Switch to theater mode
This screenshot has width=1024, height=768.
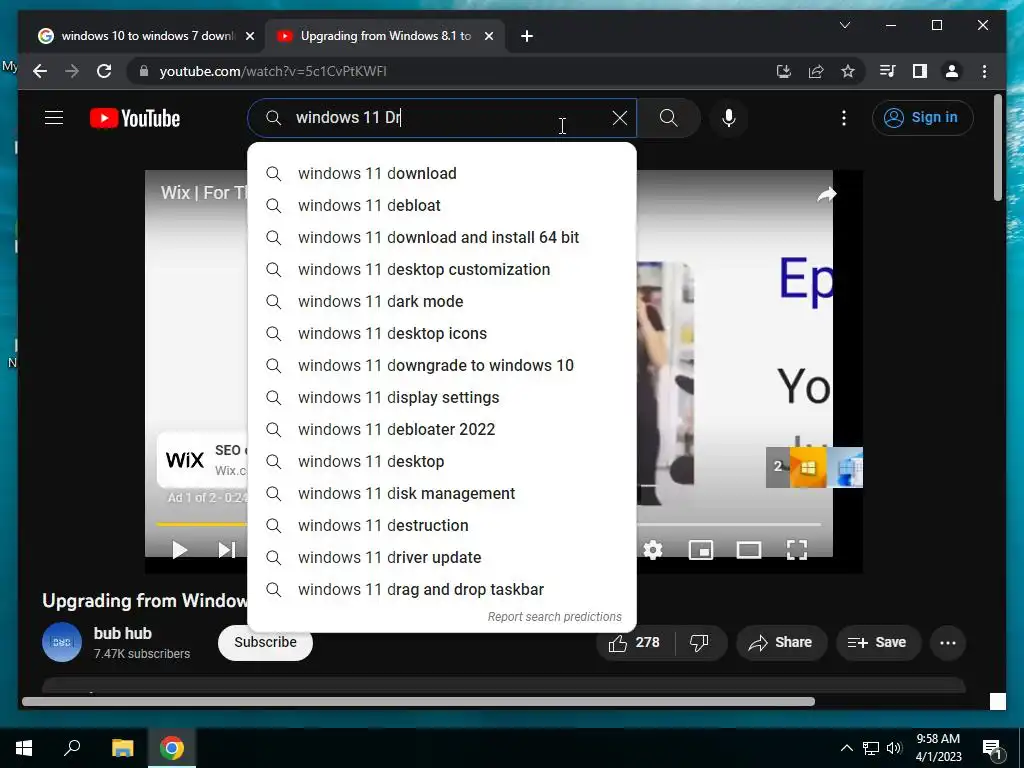pos(748,550)
